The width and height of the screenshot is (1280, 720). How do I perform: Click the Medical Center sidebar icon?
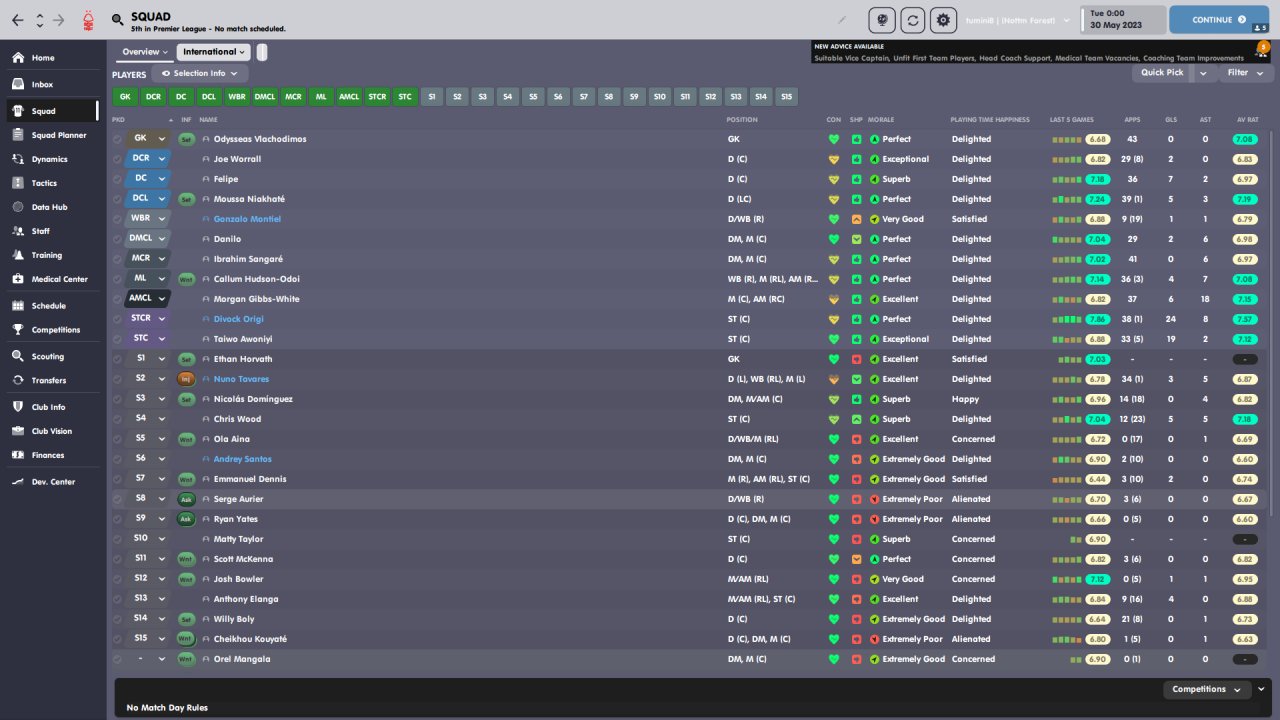pyautogui.click(x=18, y=279)
